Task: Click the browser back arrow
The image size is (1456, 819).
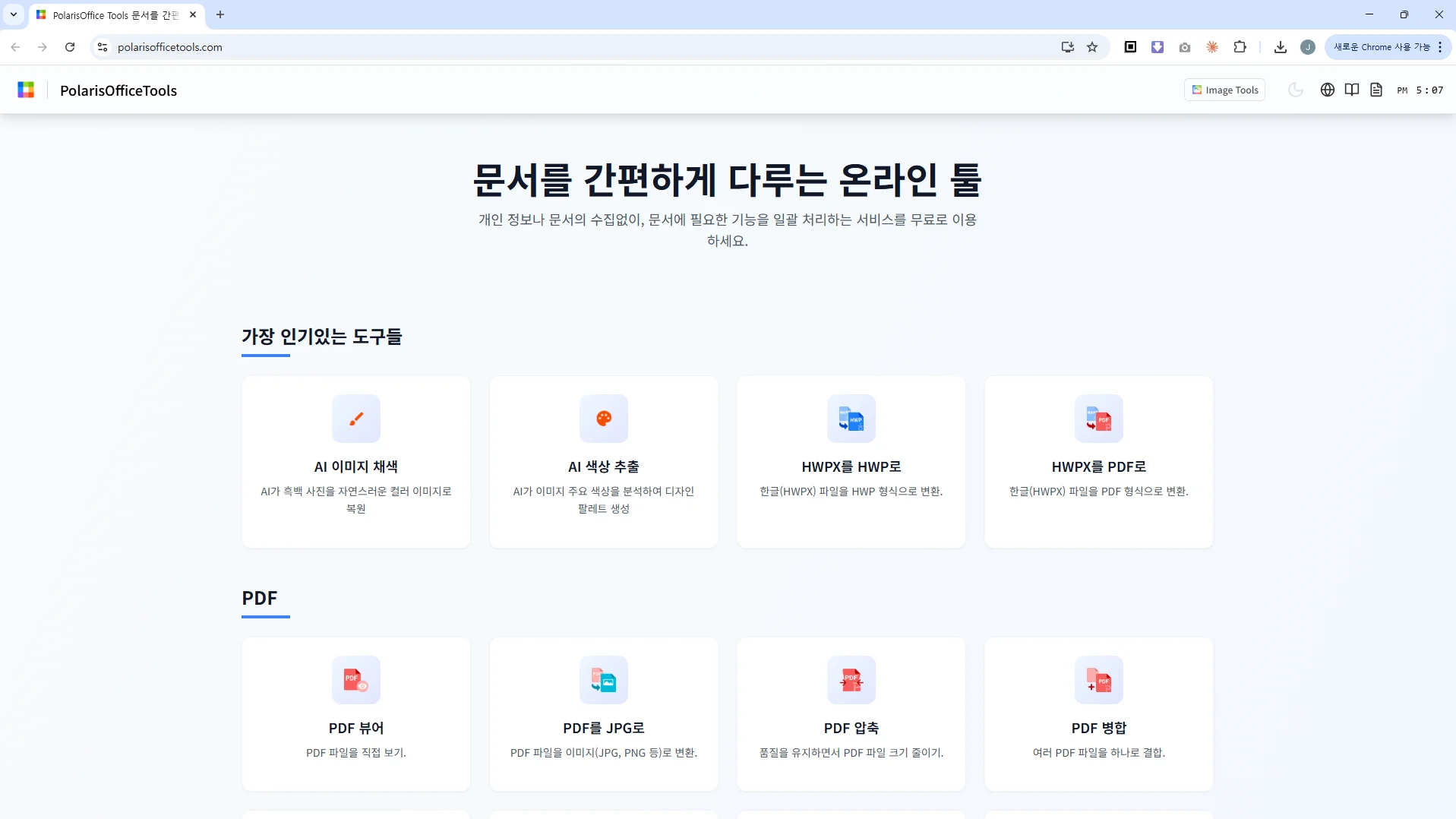Action: 15,47
